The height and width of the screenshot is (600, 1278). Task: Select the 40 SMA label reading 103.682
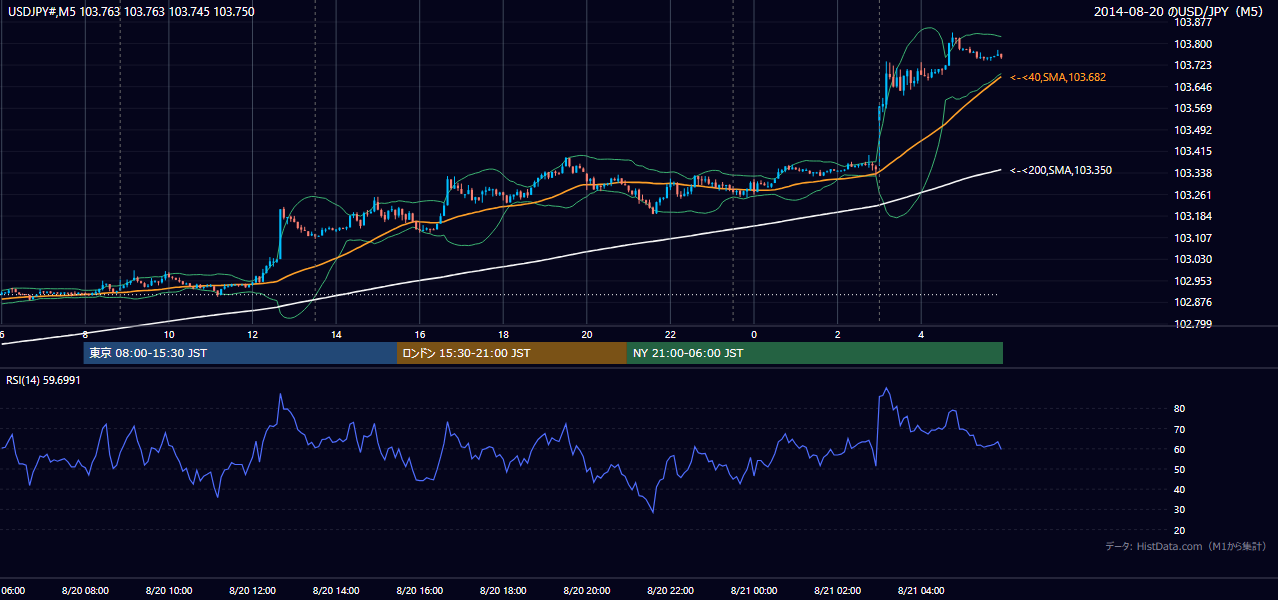(x=1058, y=77)
